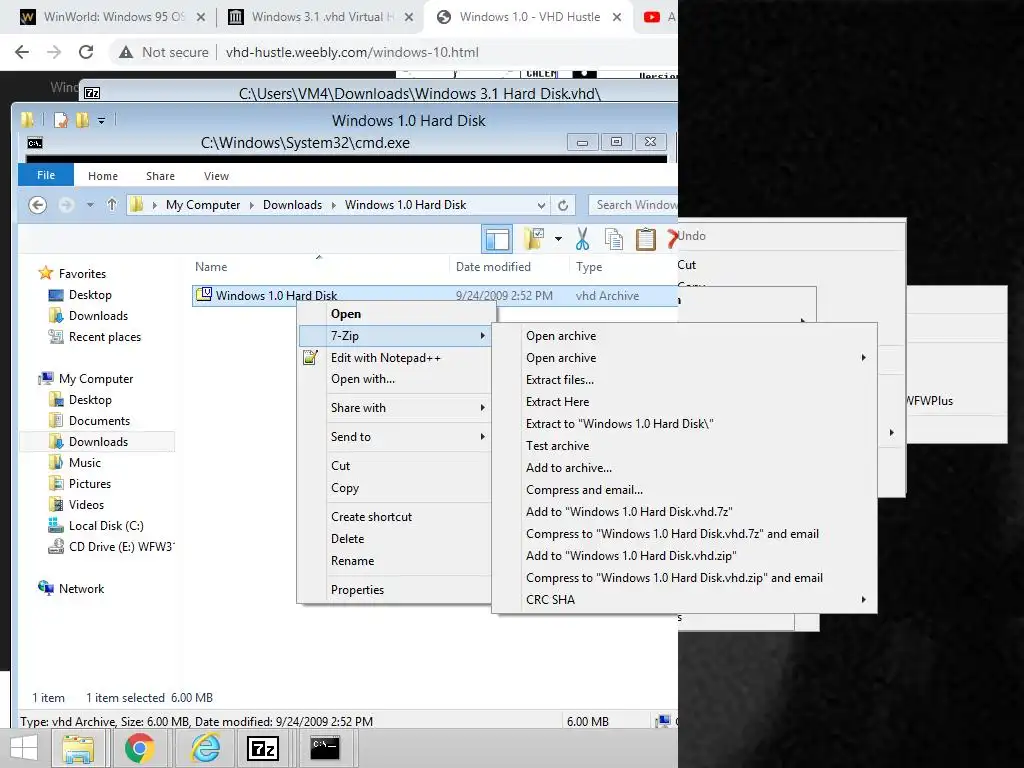Expand the address bar history dropdown

[x=541, y=206]
